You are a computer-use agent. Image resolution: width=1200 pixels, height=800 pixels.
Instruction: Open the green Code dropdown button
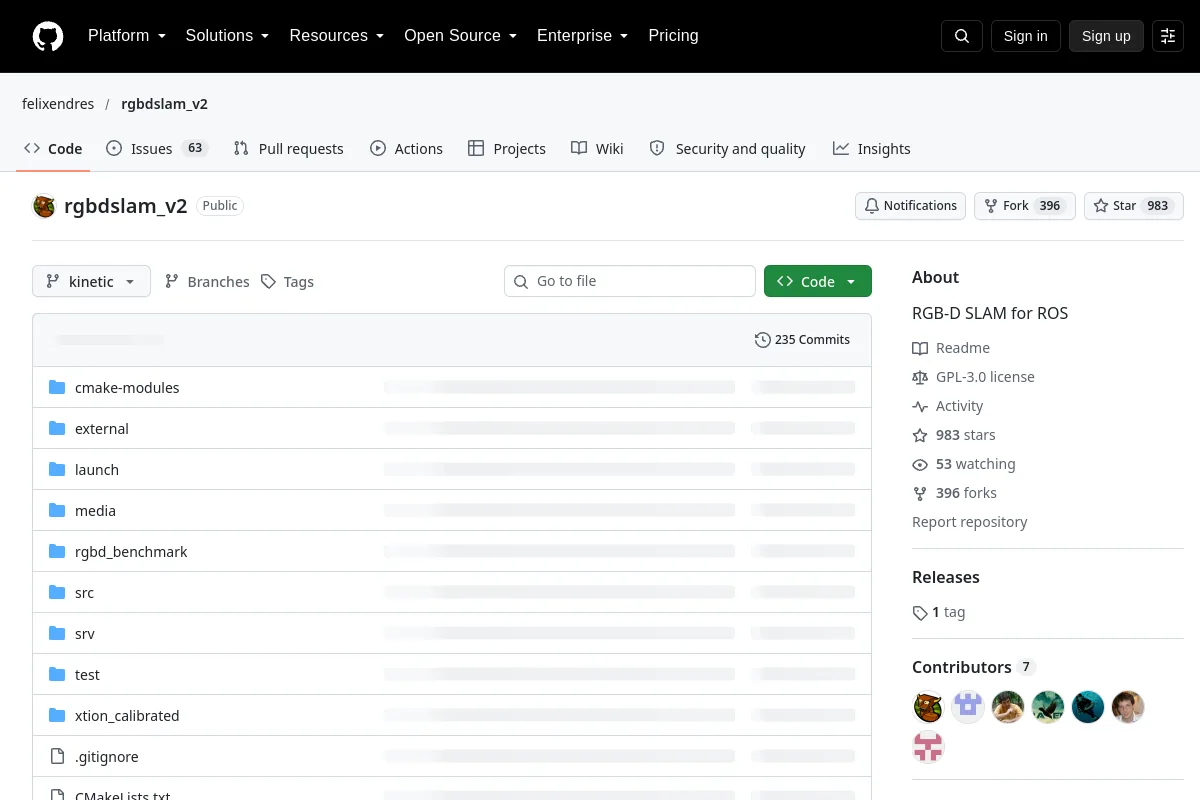click(818, 282)
